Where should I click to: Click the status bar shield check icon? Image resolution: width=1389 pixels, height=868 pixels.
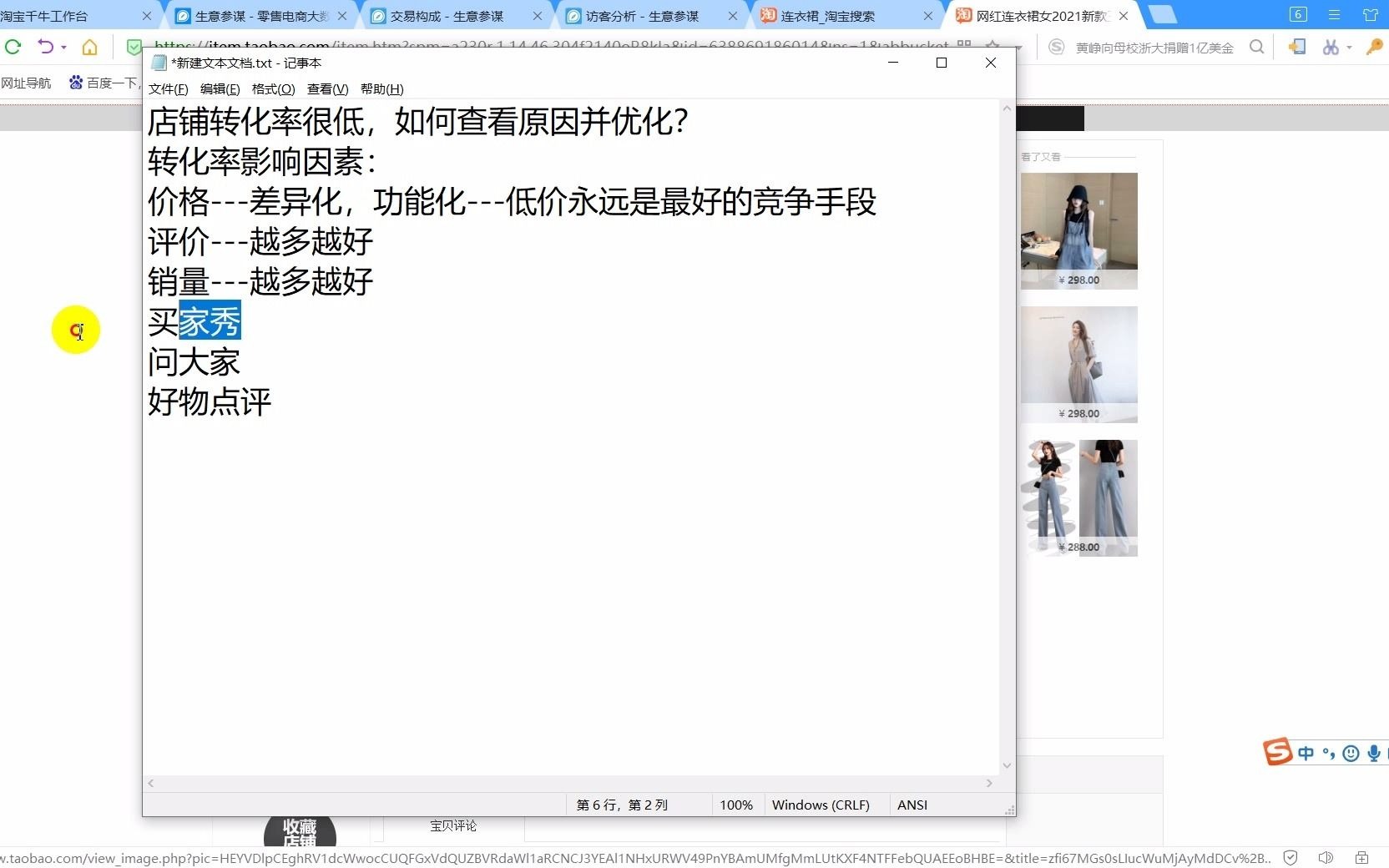1291,857
